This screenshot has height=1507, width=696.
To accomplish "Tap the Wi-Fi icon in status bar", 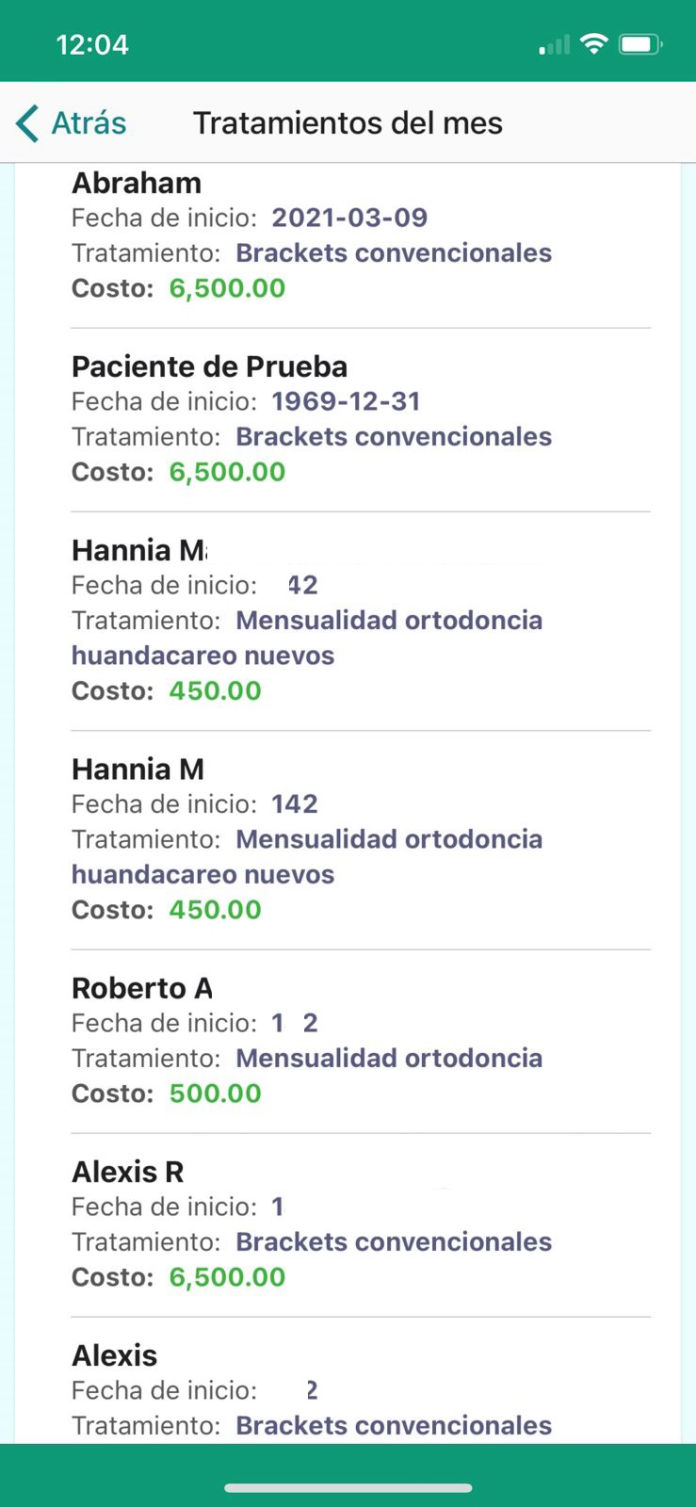I will tap(594, 44).
